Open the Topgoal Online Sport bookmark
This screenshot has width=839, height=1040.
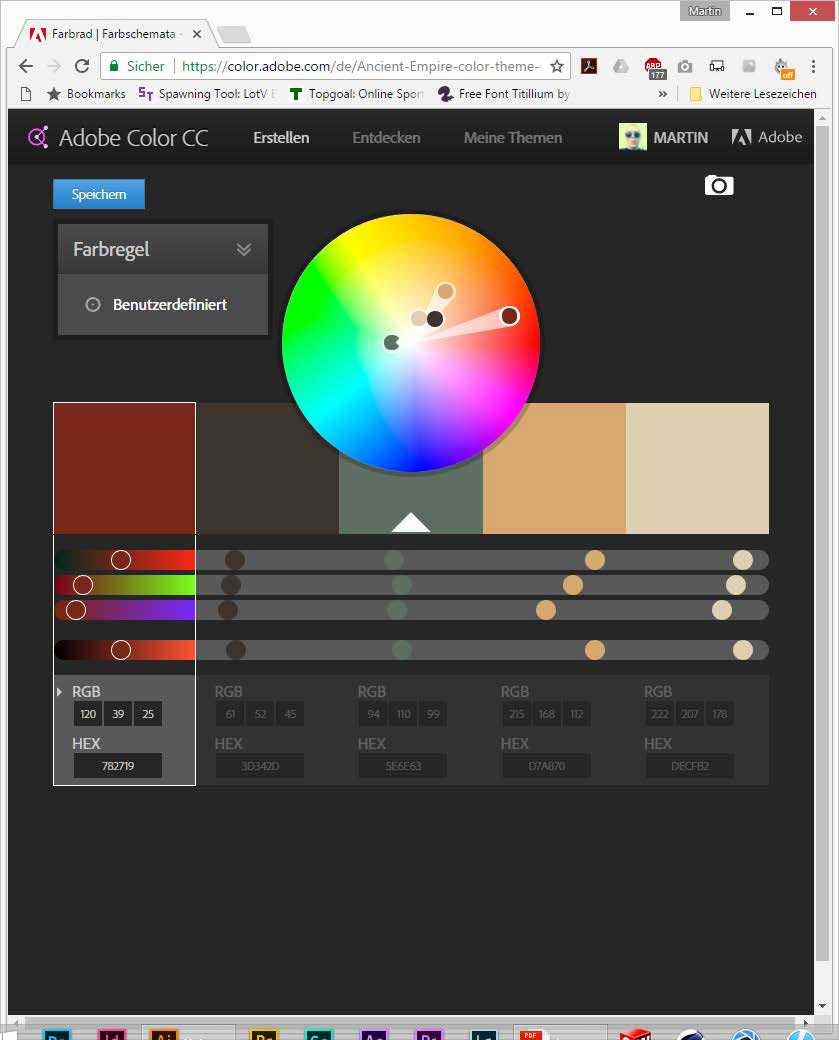click(x=357, y=94)
